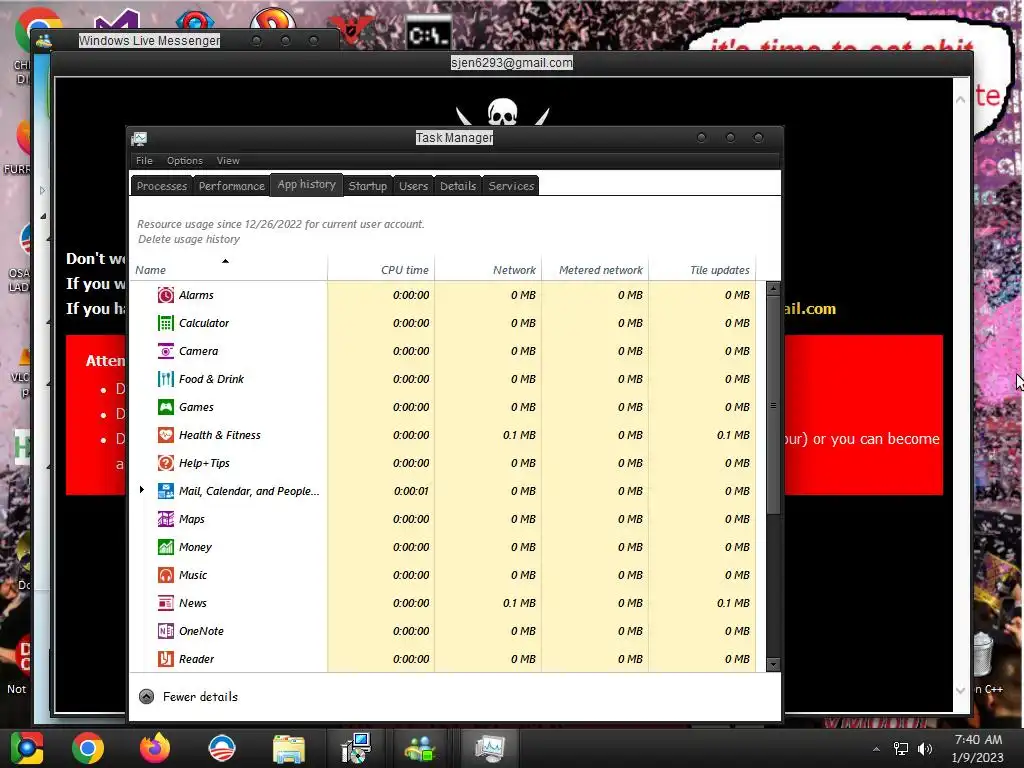Click the Start button on taskbar
The height and width of the screenshot is (768, 1024).
[x=27, y=748]
